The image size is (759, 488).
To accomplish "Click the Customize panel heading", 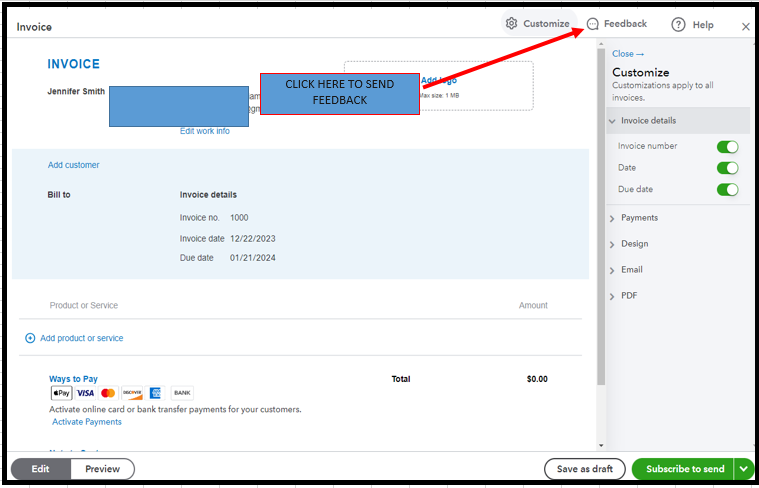I will click(x=640, y=73).
